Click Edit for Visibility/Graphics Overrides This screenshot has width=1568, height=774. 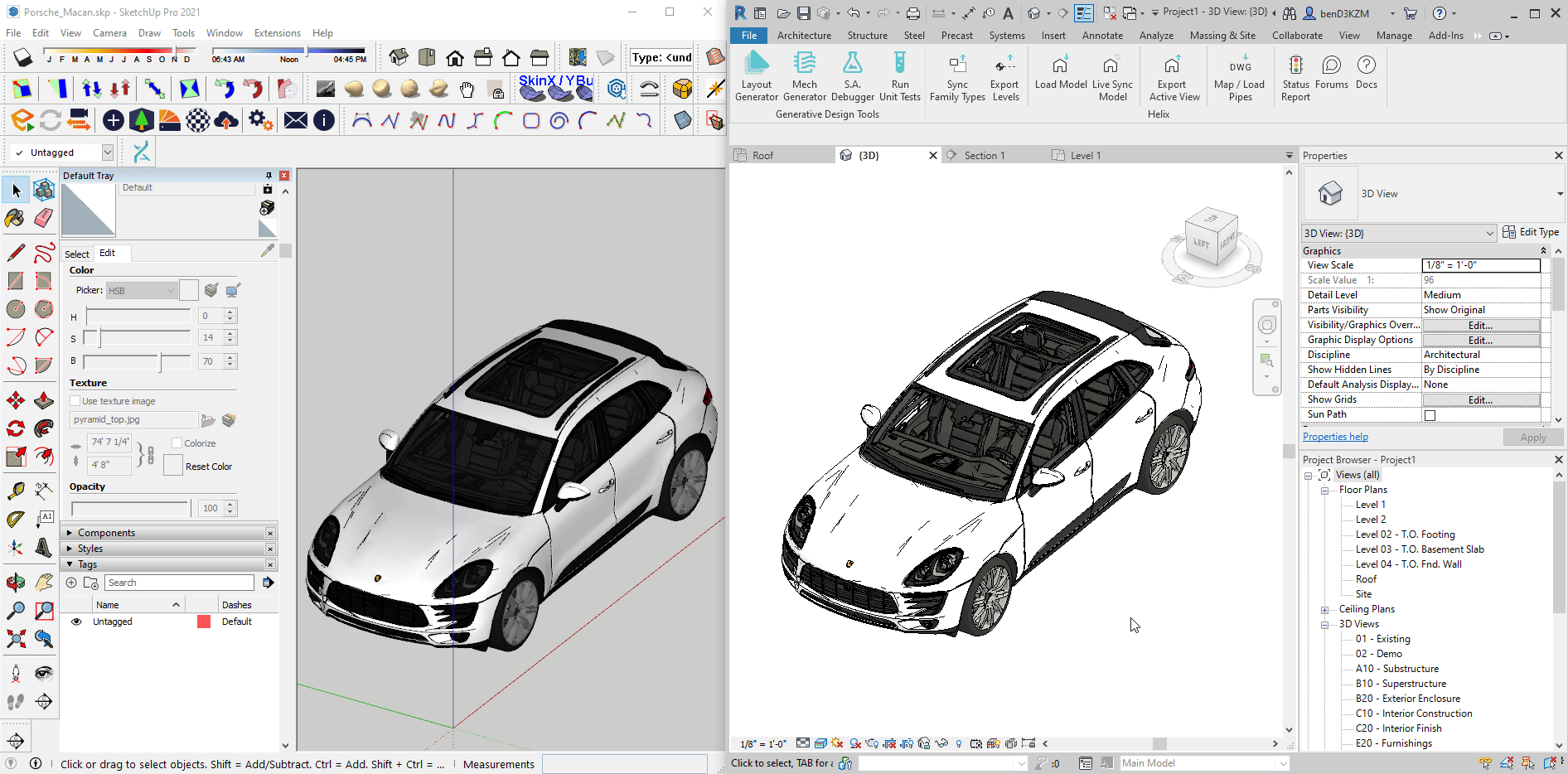[x=1480, y=326]
